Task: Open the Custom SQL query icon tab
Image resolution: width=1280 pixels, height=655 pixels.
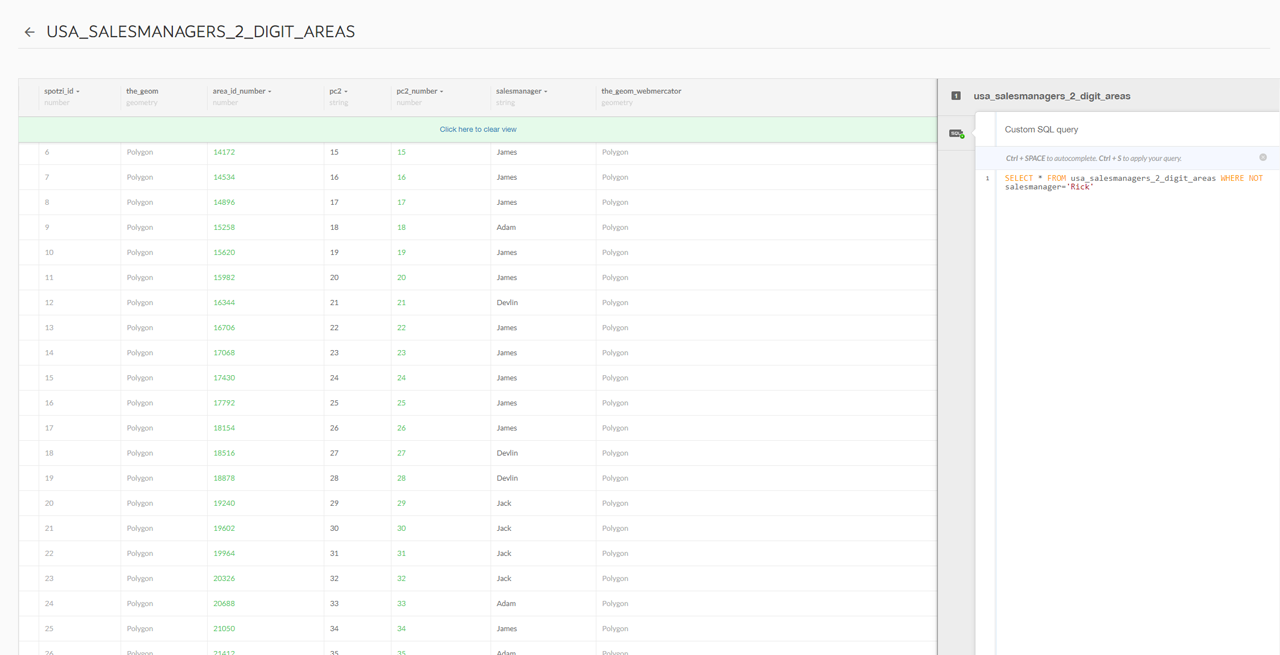Action: pos(957,133)
